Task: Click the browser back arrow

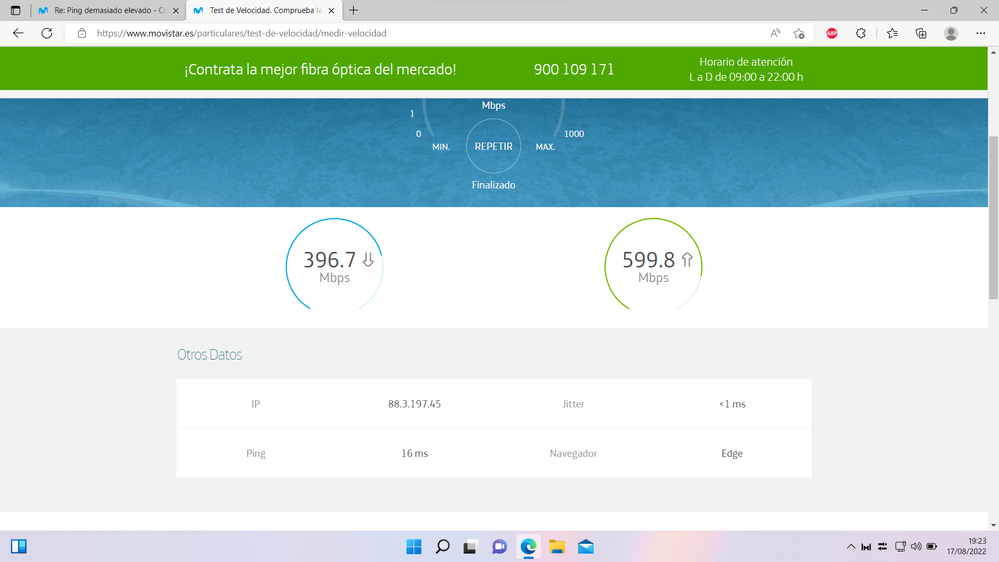Action: (x=18, y=33)
